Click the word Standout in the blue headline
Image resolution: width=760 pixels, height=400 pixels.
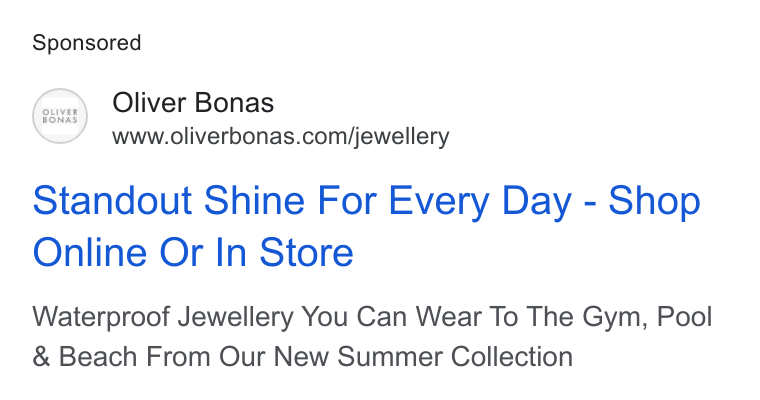tap(112, 200)
